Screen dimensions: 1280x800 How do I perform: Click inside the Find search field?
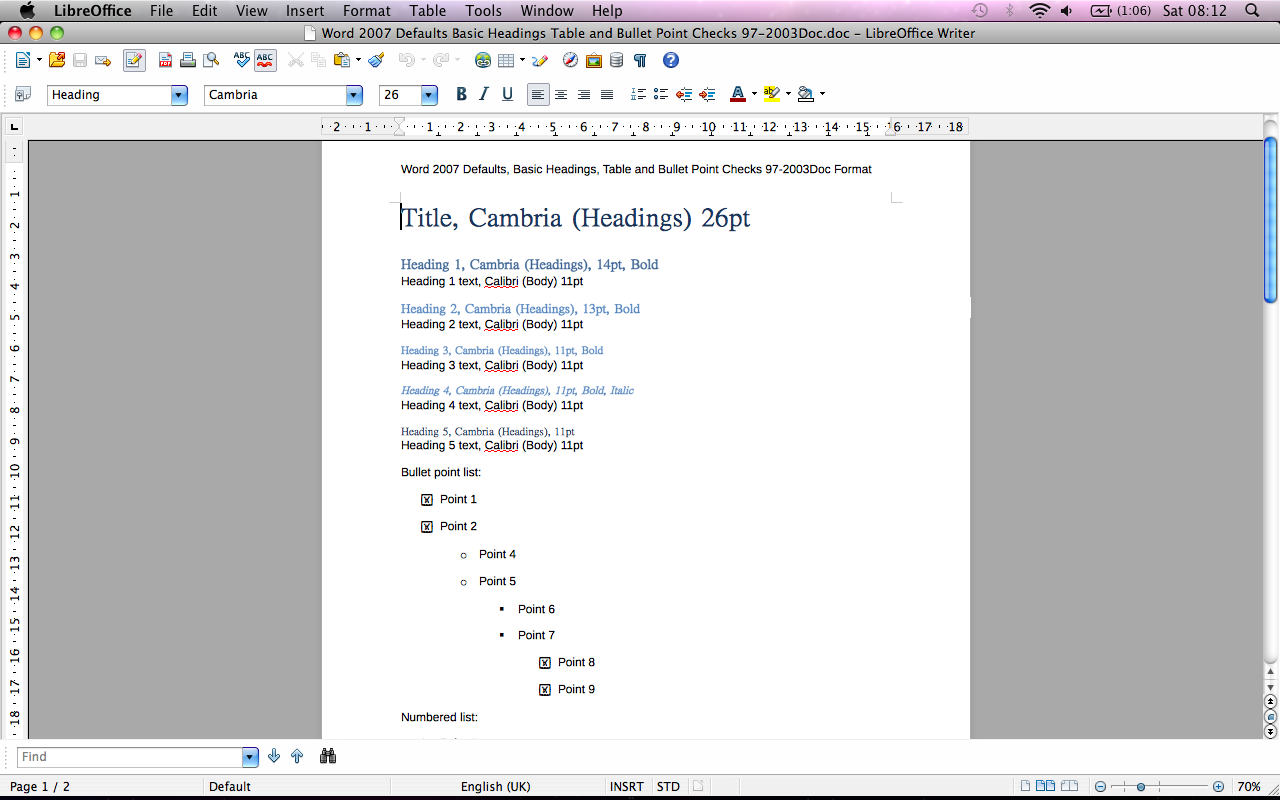click(x=130, y=757)
